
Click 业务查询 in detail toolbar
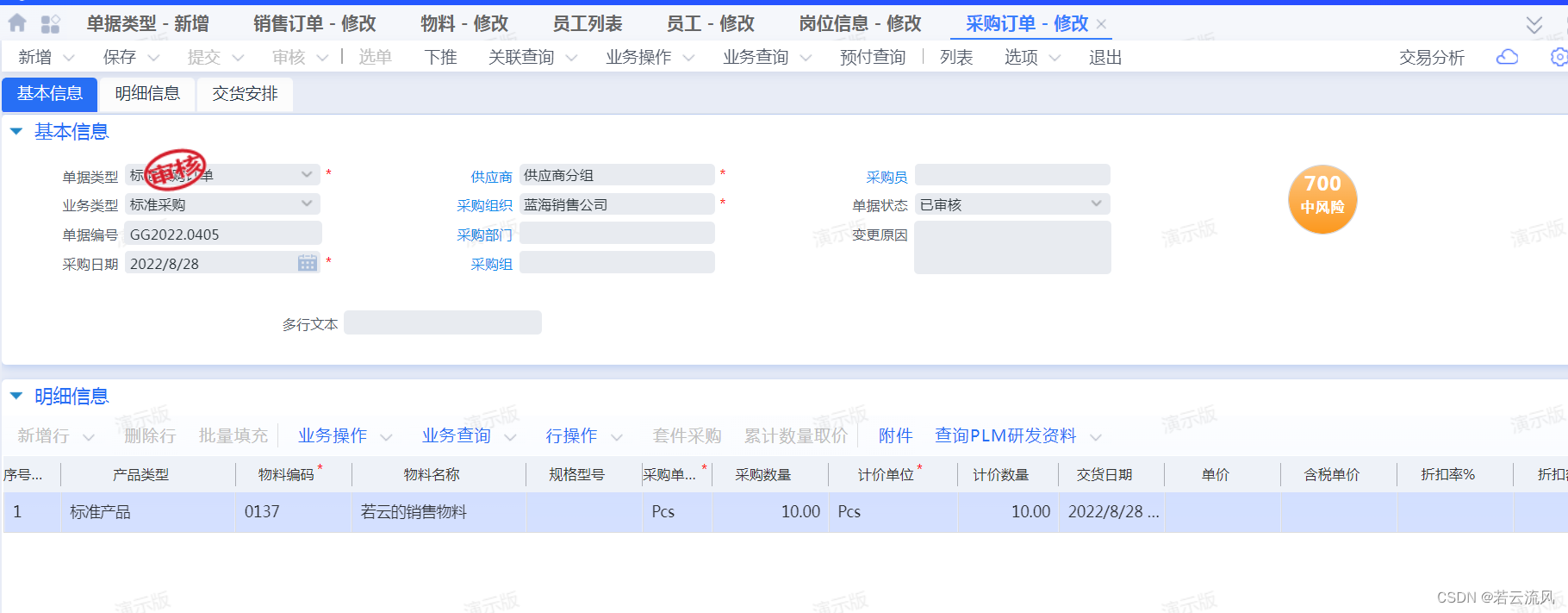tap(457, 436)
